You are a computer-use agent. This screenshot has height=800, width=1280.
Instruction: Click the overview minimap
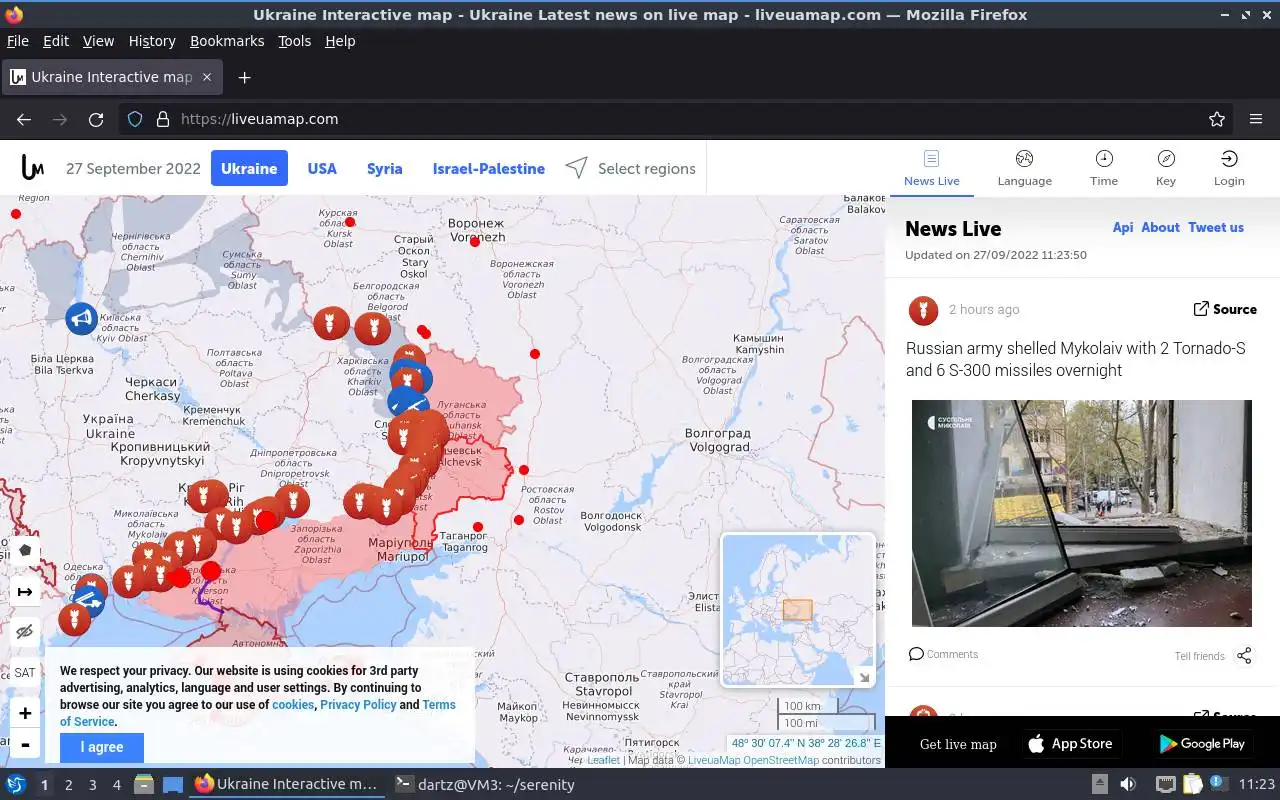coord(798,609)
